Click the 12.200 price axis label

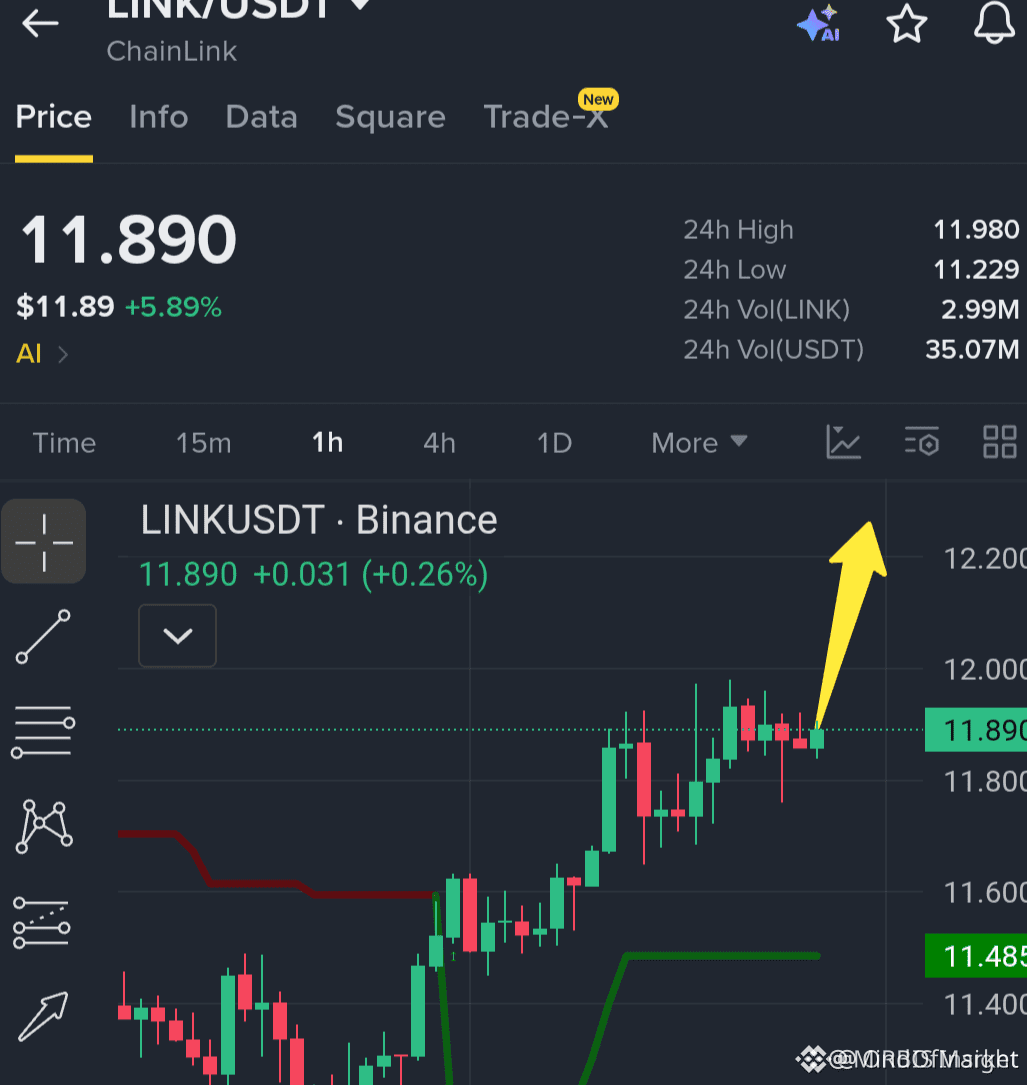click(985, 558)
